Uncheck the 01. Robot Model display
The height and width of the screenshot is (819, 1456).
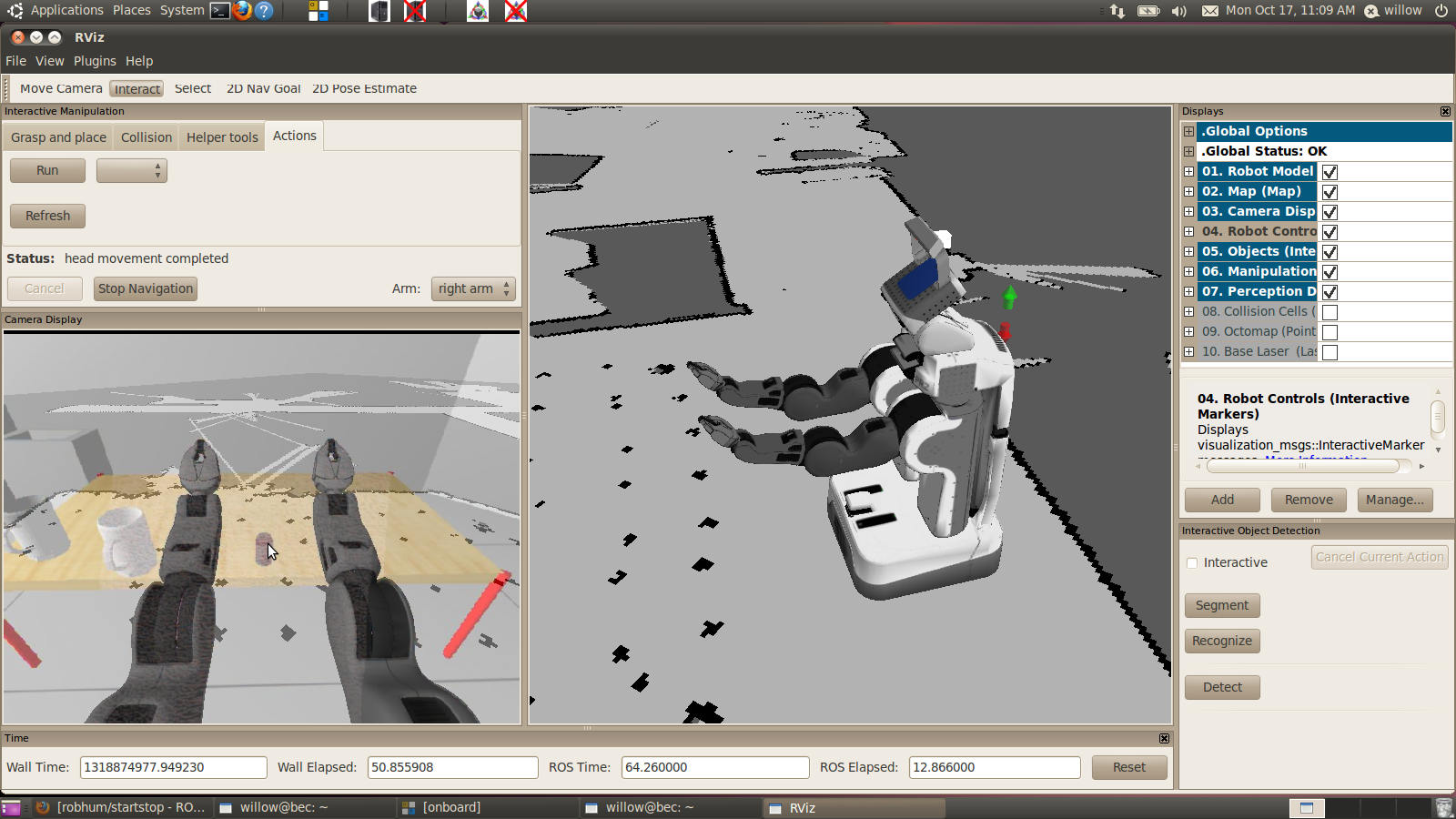click(1330, 172)
